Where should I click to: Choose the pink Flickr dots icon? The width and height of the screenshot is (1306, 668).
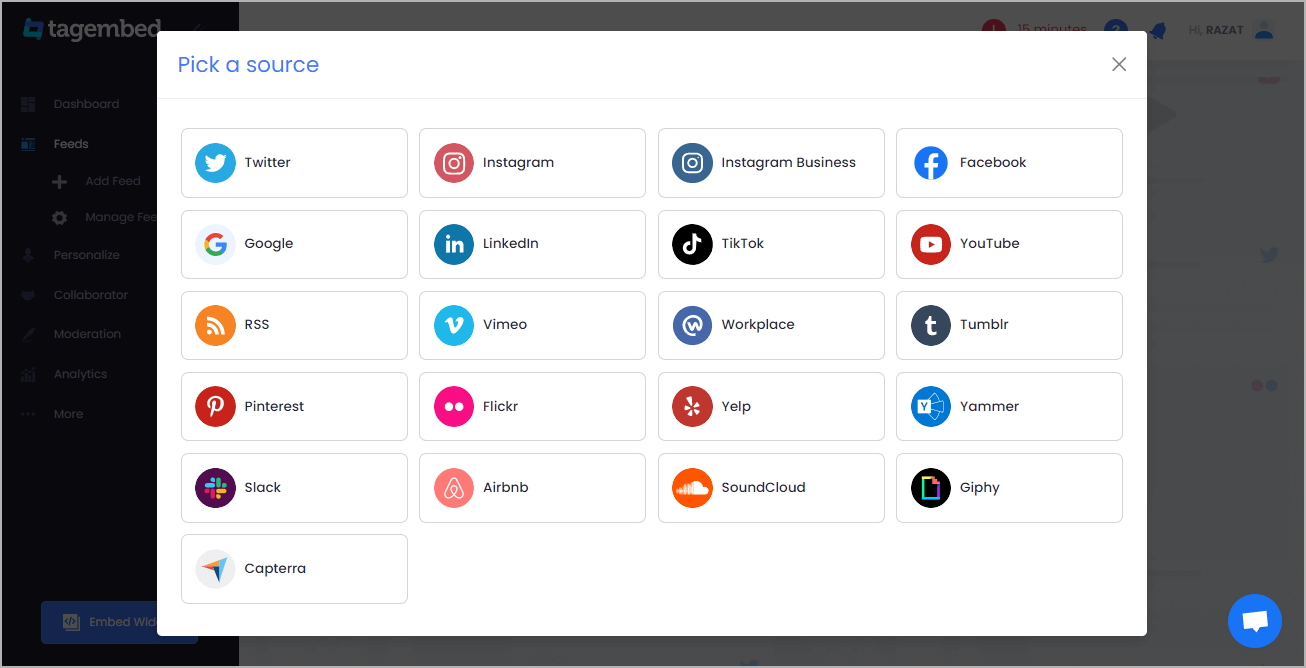pos(453,407)
